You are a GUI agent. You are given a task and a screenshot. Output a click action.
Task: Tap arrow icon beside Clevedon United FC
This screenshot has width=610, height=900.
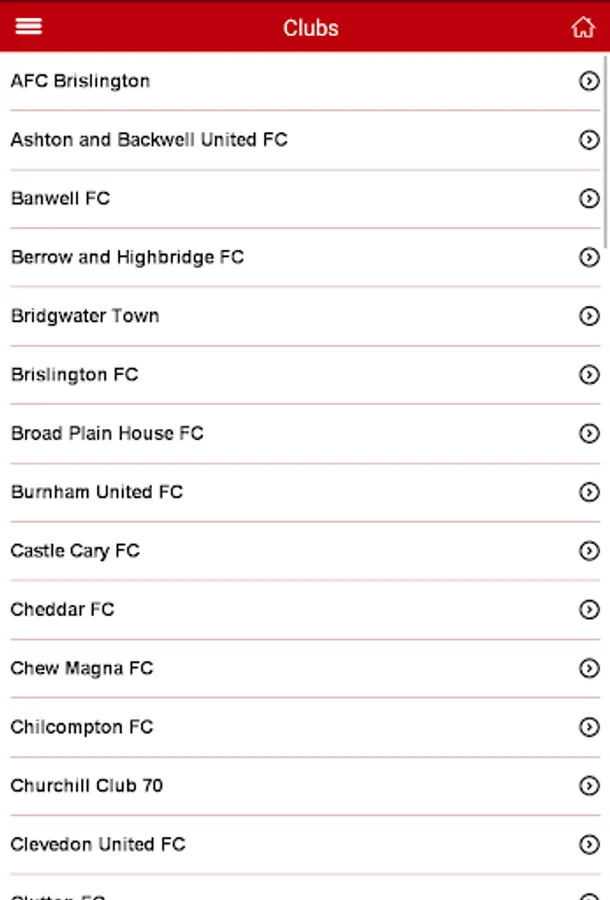[x=589, y=845]
